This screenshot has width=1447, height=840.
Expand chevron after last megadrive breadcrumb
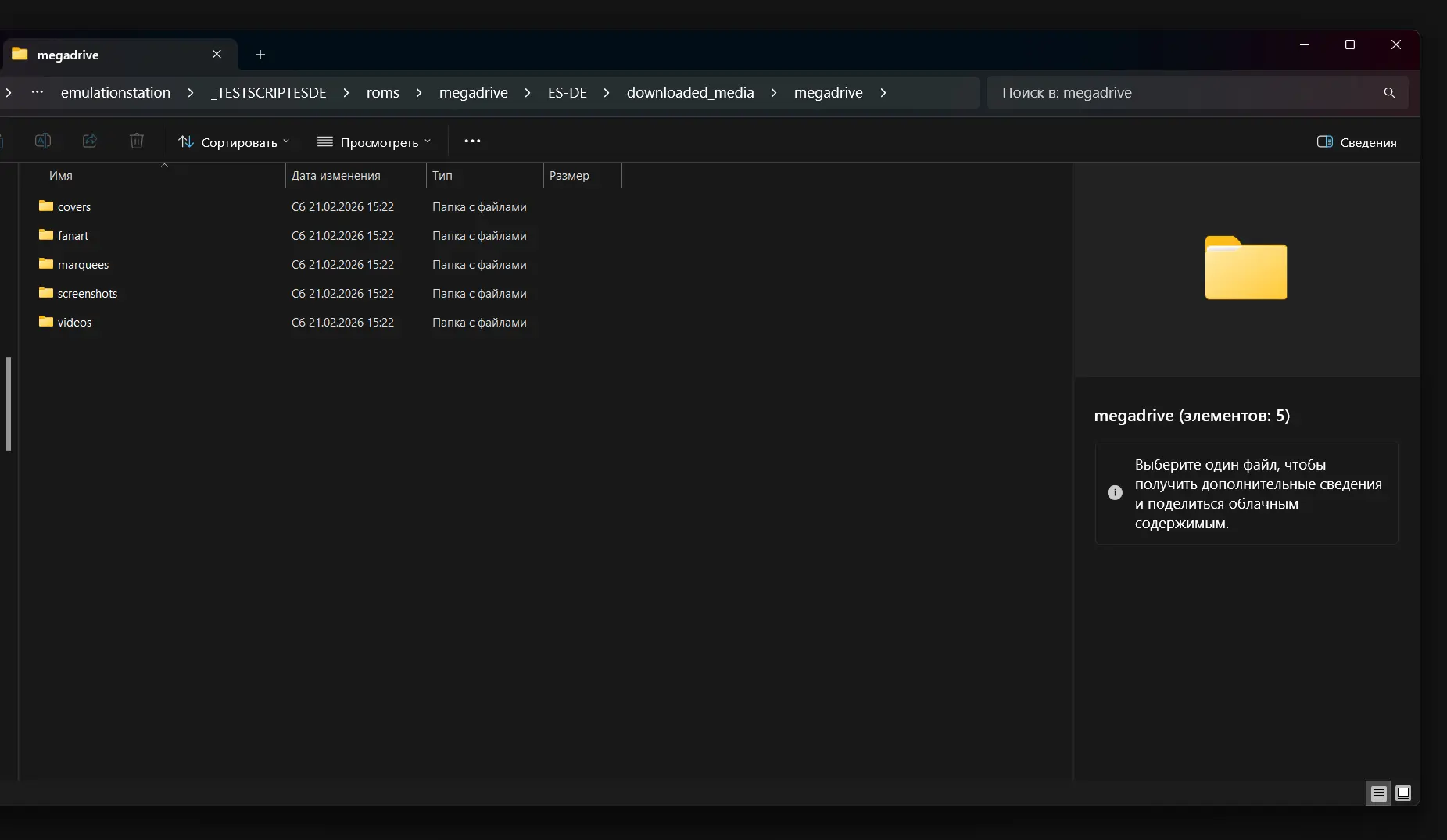pyautogui.click(x=883, y=93)
